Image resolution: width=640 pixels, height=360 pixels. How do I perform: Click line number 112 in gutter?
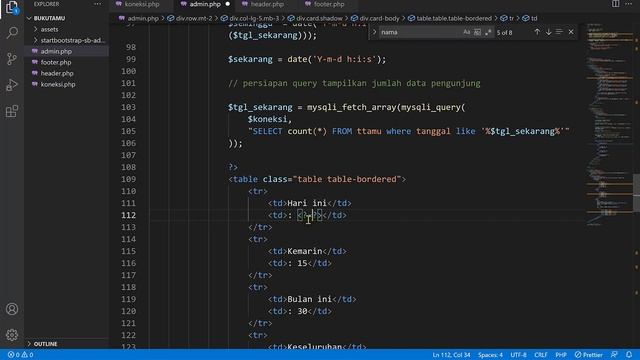[x=128, y=215]
